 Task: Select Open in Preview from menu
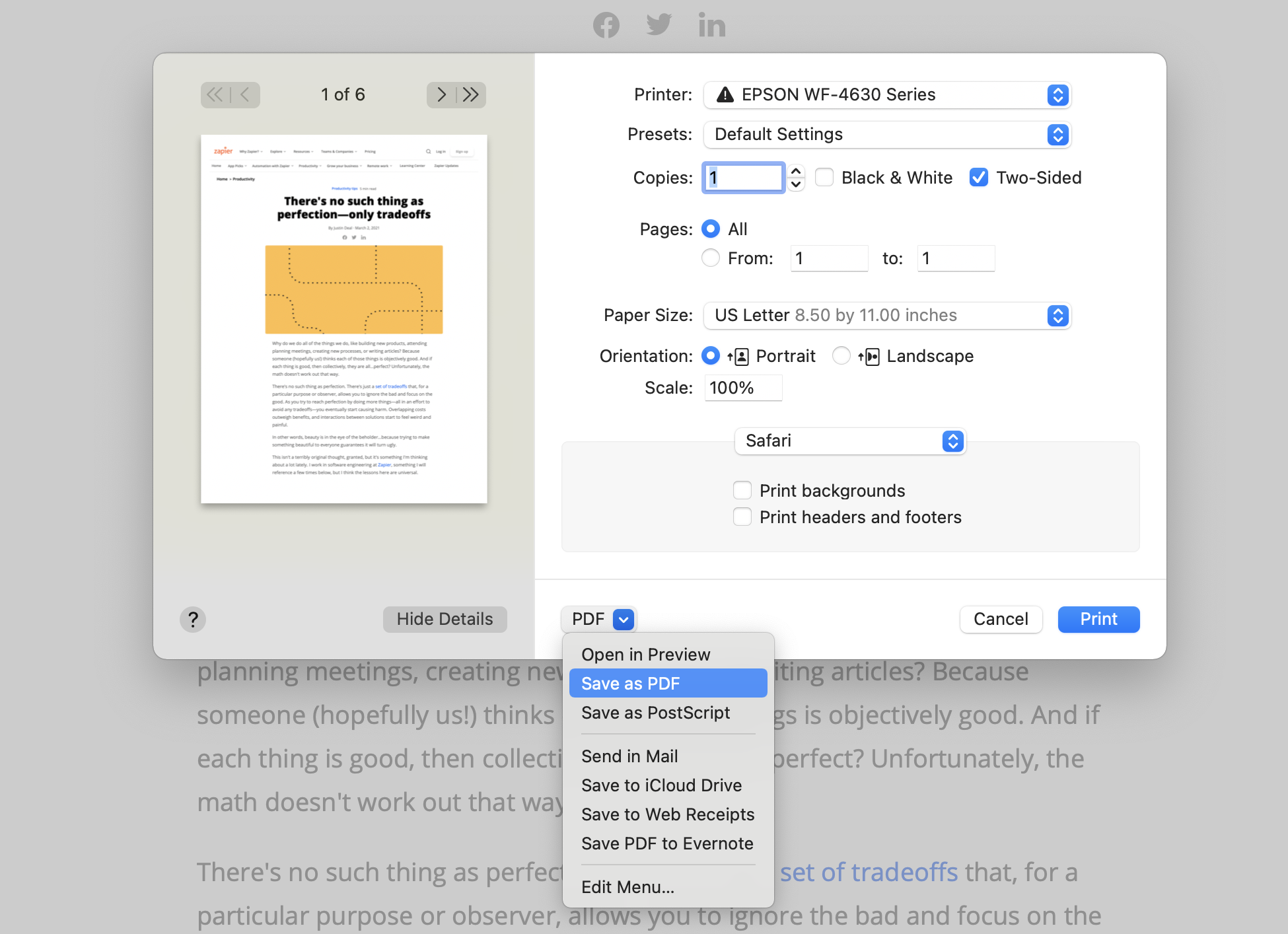pos(647,654)
